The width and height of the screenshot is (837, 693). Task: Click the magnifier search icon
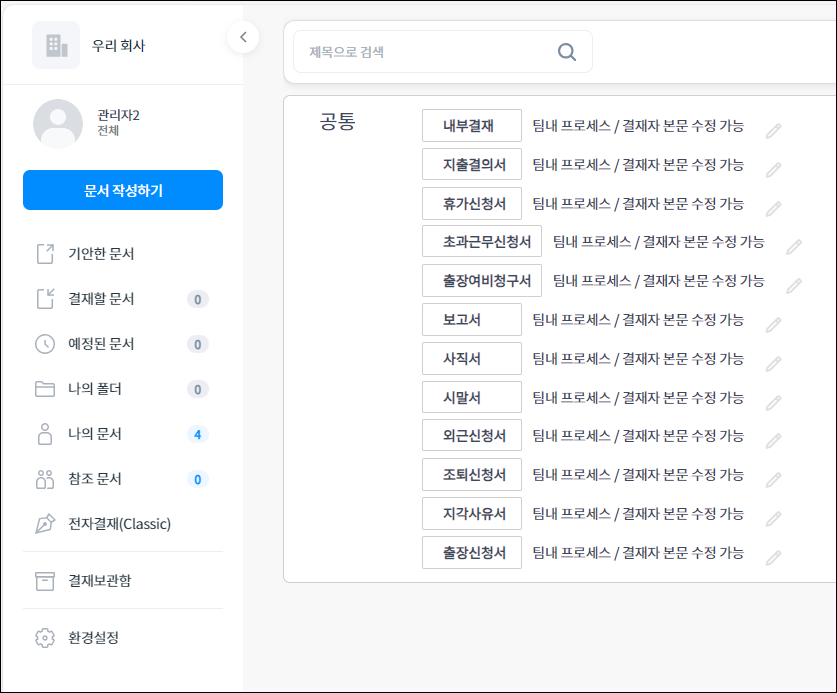click(x=566, y=52)
